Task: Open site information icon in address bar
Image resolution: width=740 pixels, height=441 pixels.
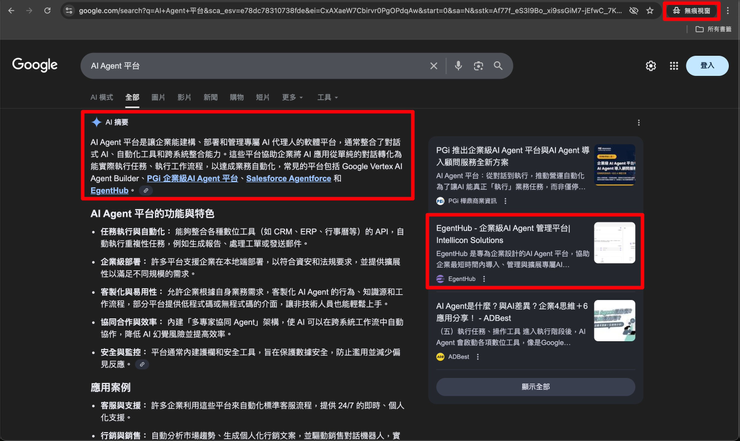Action: click(69, 10)
